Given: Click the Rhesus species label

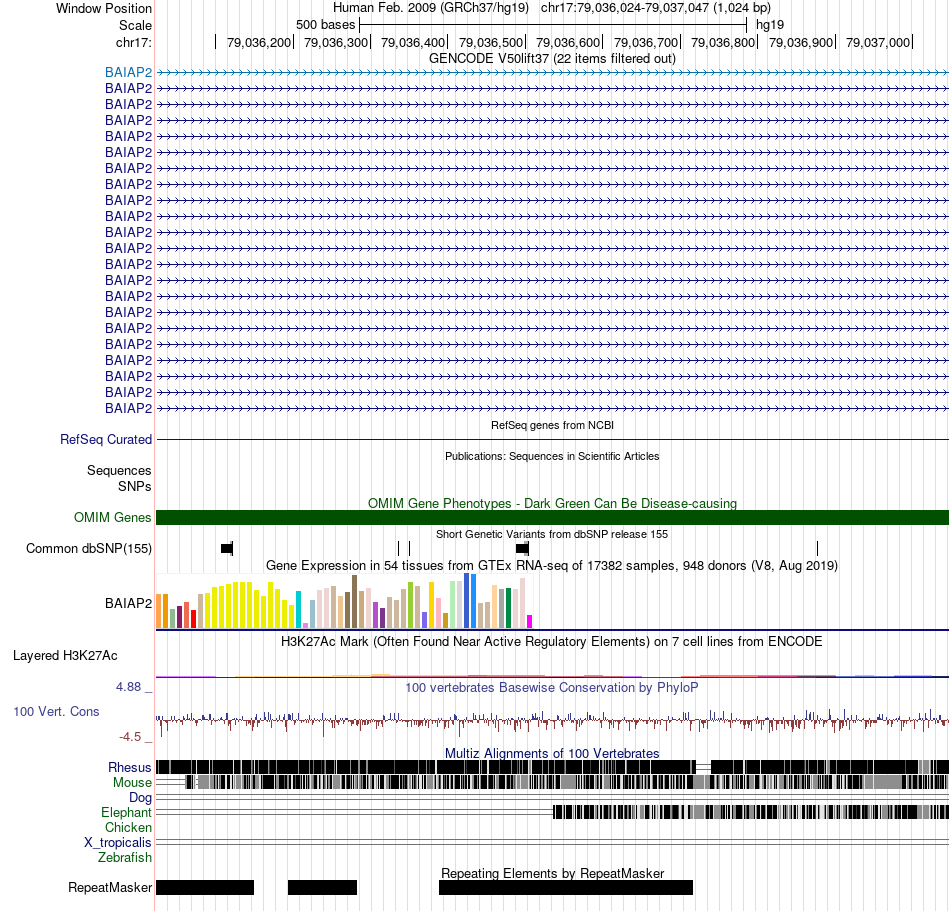Looking at the screenshot, I should point(130,767).
